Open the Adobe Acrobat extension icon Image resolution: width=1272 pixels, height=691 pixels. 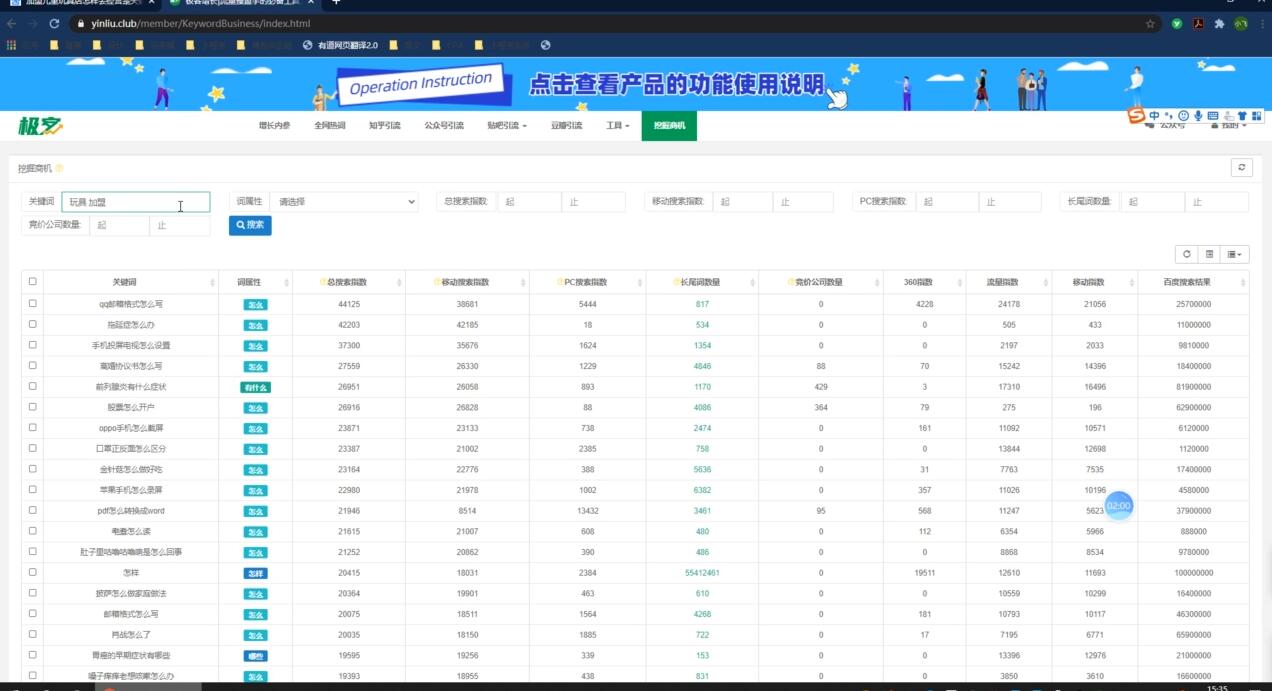pos(1197,23)
